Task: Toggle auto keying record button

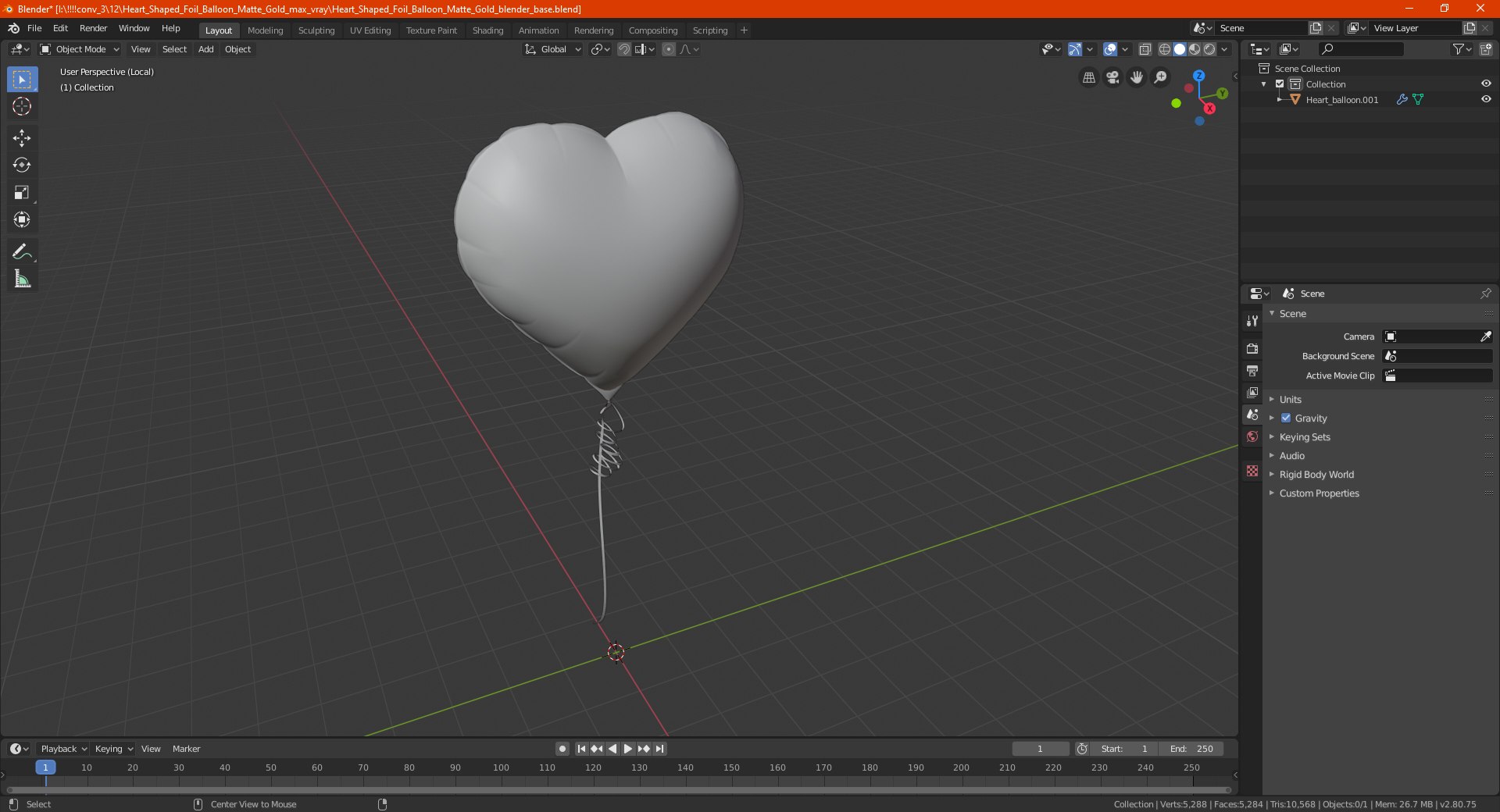Action: (562, 749)
